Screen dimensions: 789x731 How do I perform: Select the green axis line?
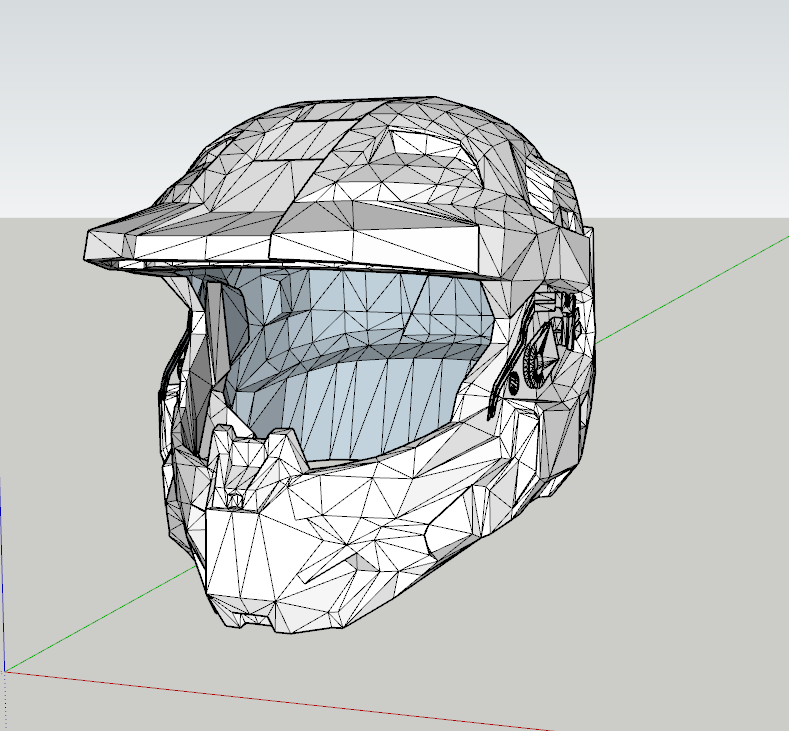tap(692, 289)
